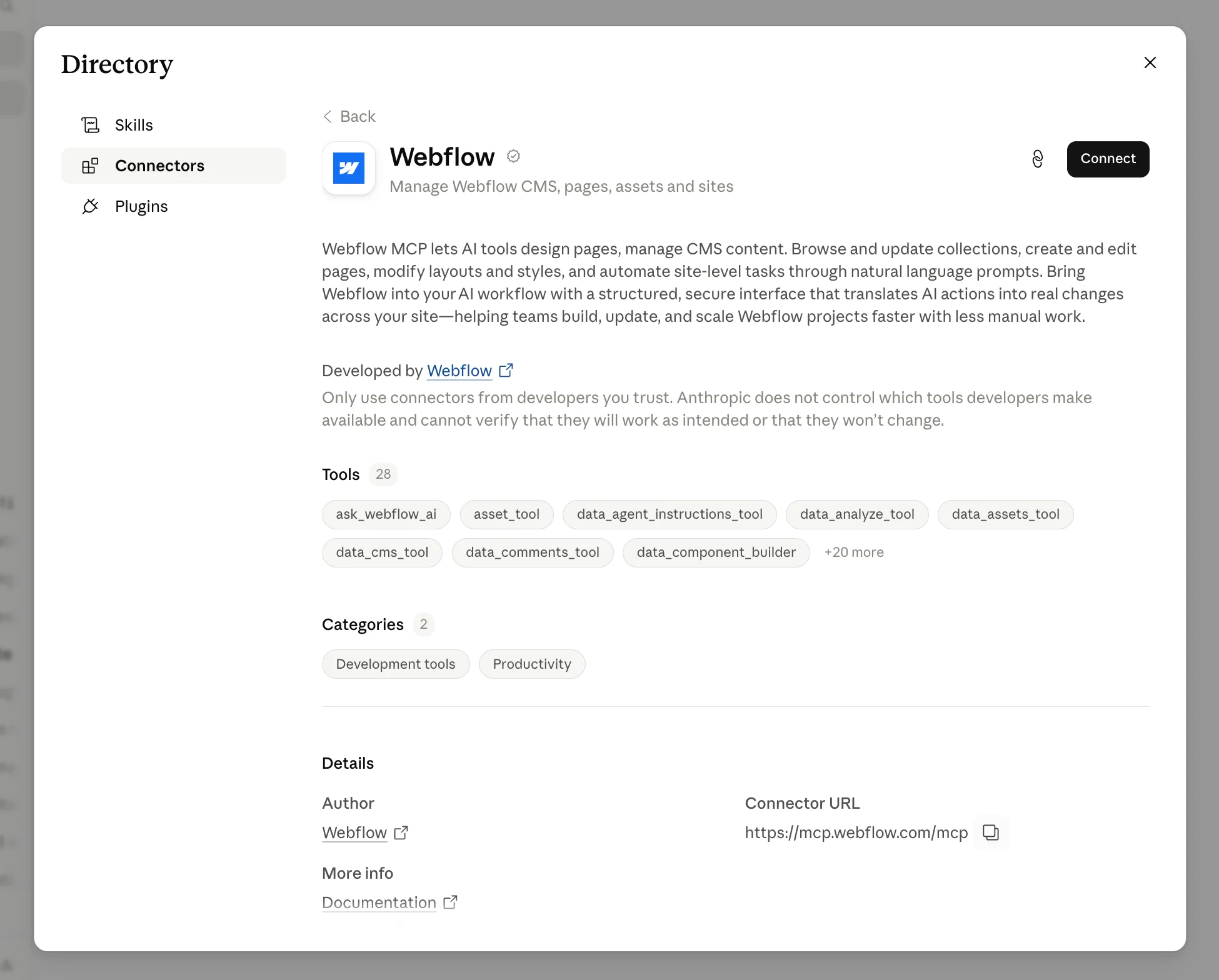Select the data_agent_instructions_tool chip

(670, 514)
